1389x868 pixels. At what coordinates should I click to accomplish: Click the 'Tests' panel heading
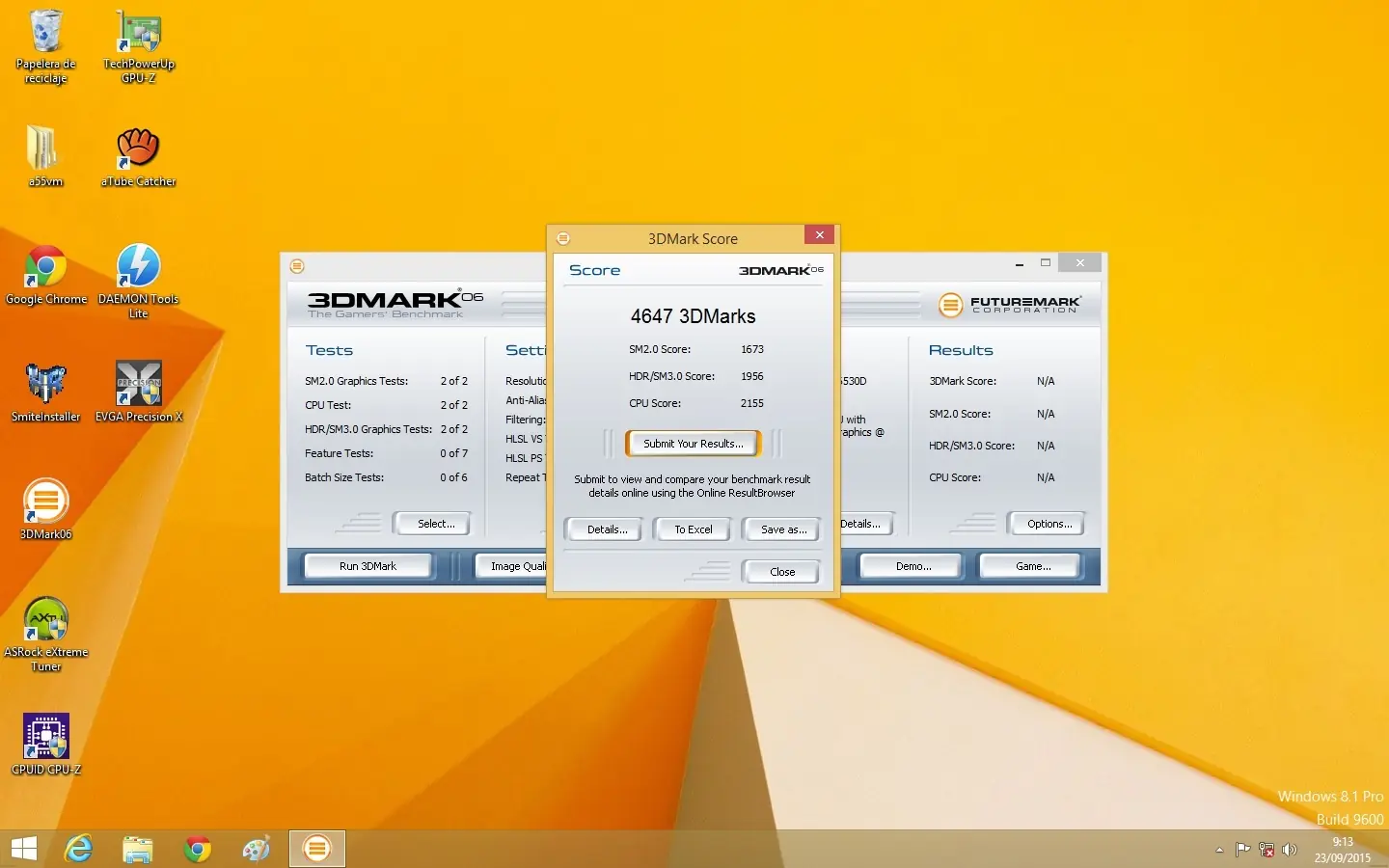330,350
